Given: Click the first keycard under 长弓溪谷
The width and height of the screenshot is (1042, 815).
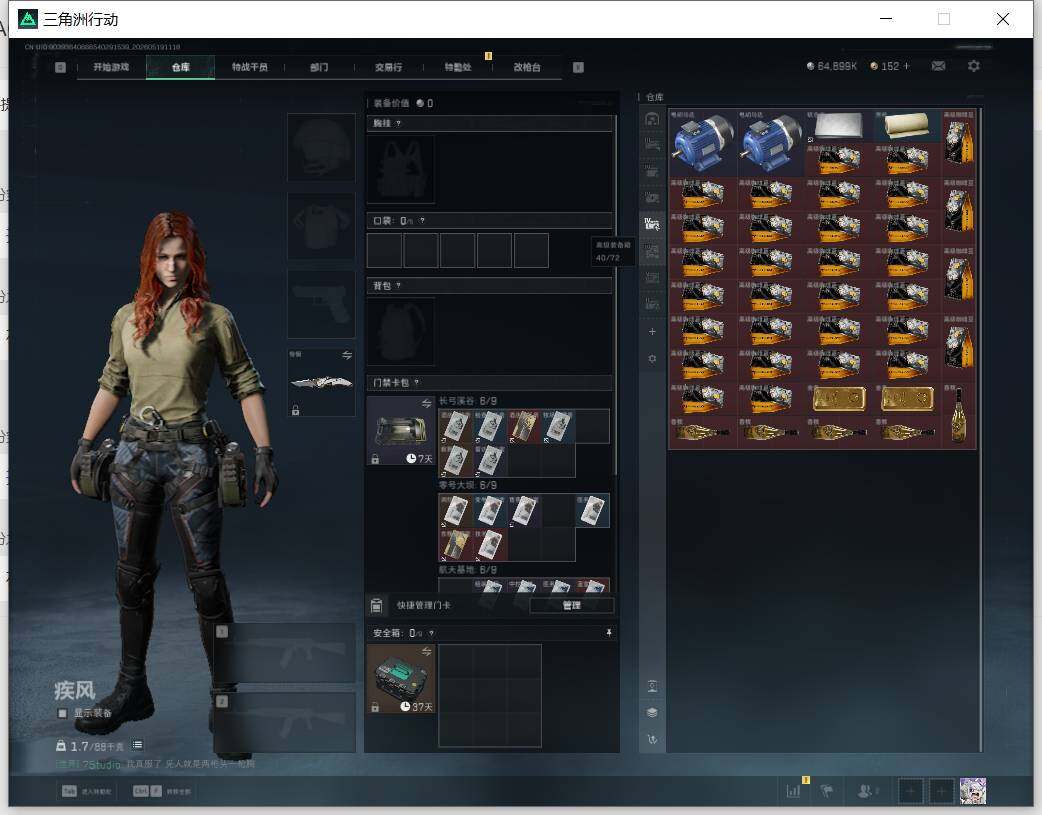Looking at the screenshot, I should coord(456,426).
